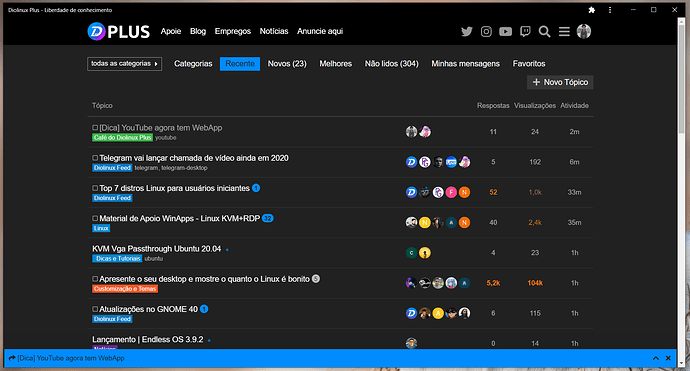
Task: Open the Favoritos tab
Action: [529, 64]
